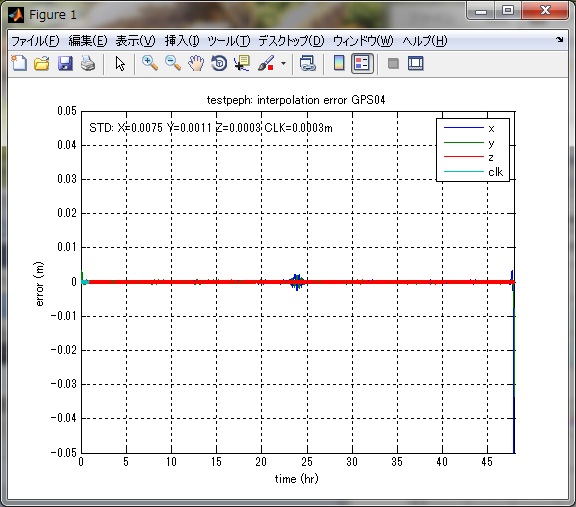Expand the Brush tool color dropdown arrow

pos(283,64)
